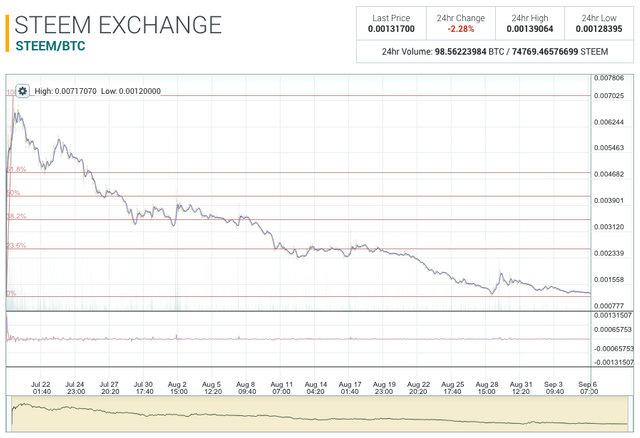Click the 0.005463 price axis label

(609, 148)
